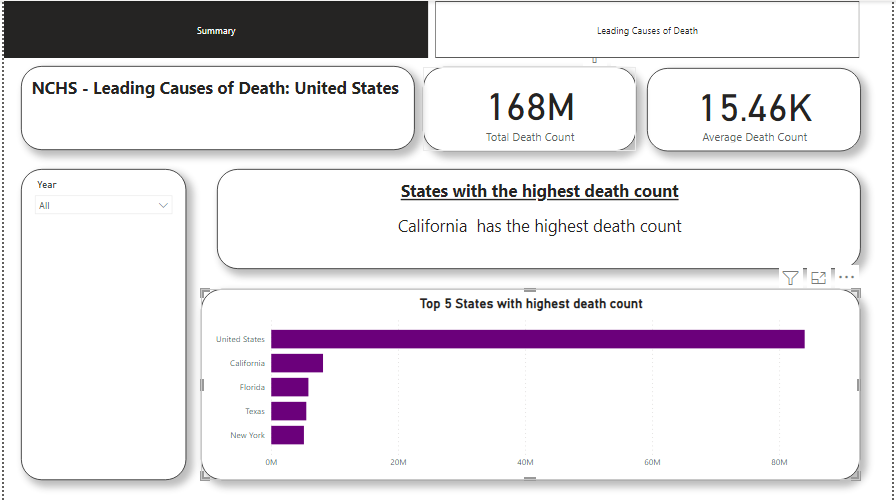Viewport: 896px width, 501px height.
Task: Click the Florida bar
Action: 289,387
